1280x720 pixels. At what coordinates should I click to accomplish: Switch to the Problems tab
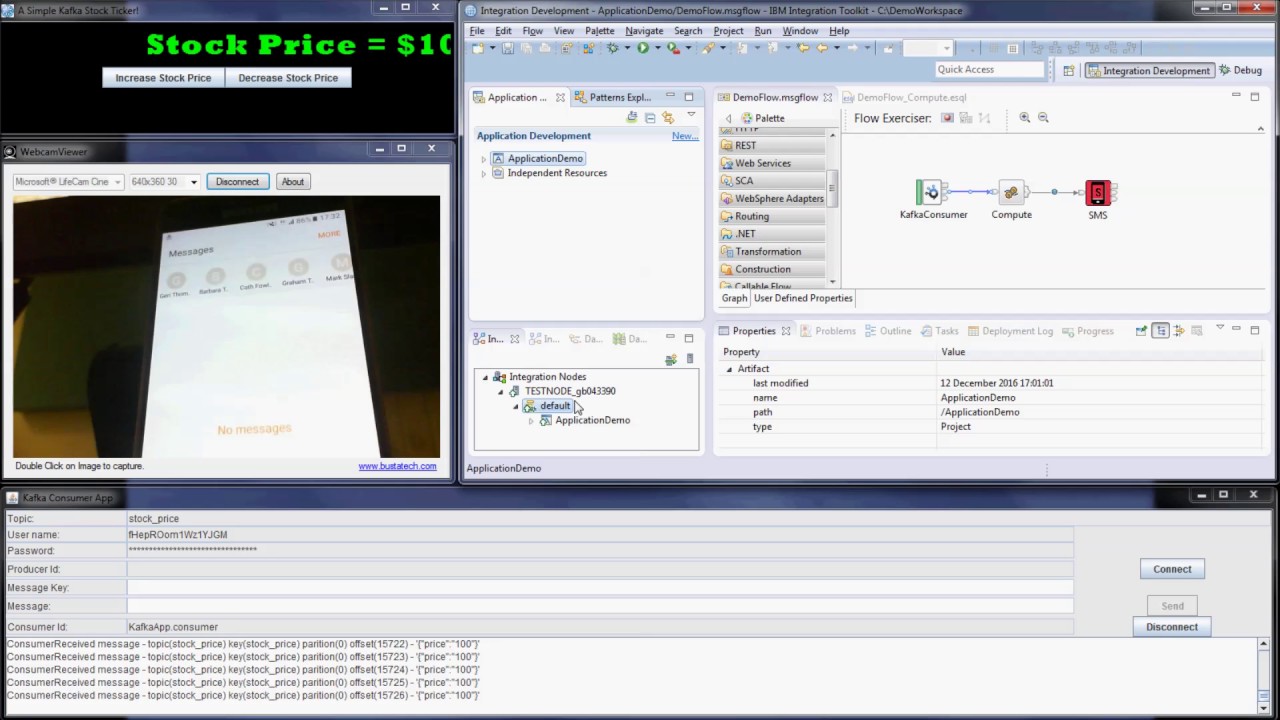pos(826,331)
